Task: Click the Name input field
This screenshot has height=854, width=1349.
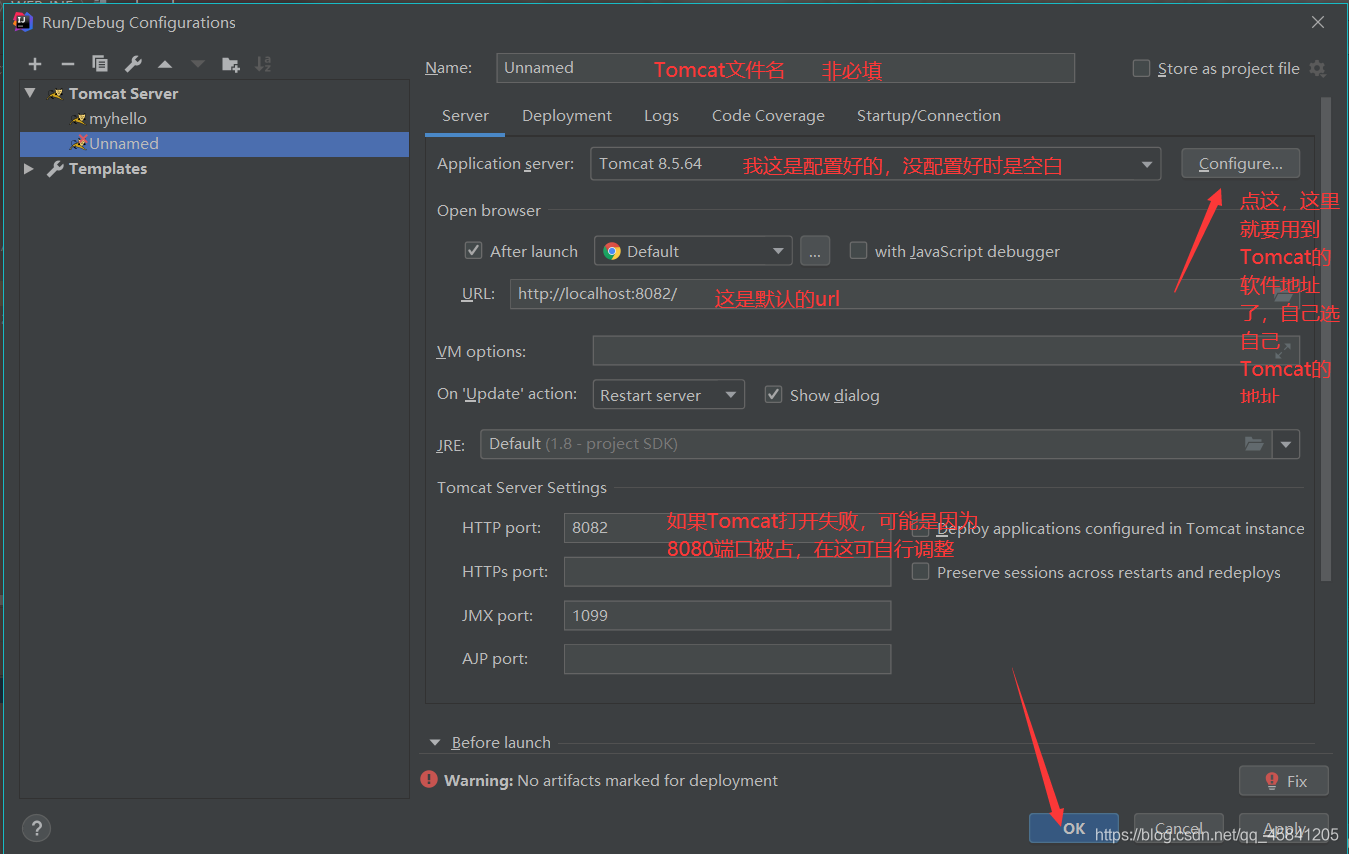Action: (785, 68)
